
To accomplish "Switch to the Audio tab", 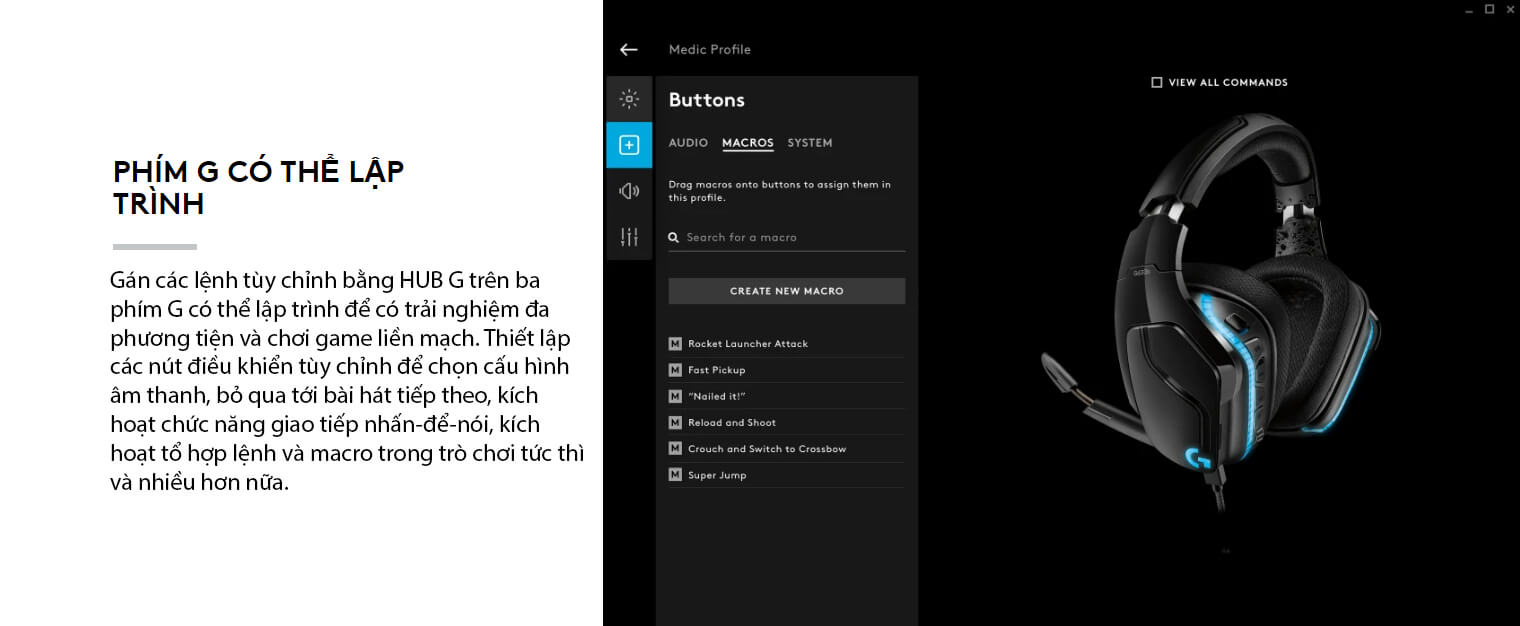I will (688, 143).
